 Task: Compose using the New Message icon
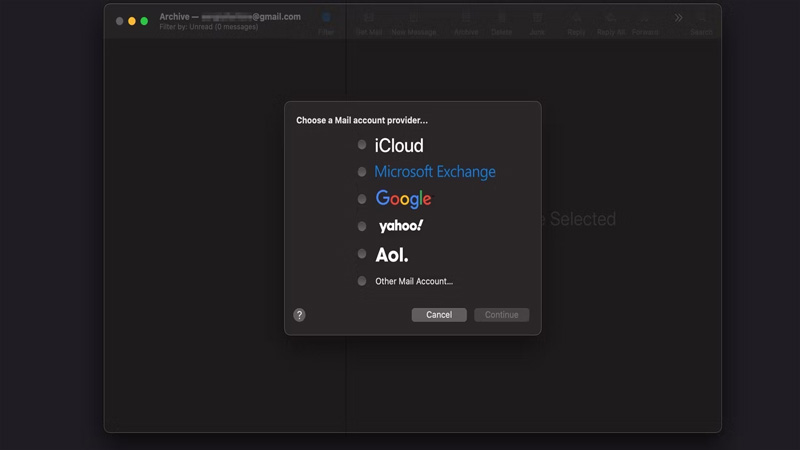click(x=413, y=19)
